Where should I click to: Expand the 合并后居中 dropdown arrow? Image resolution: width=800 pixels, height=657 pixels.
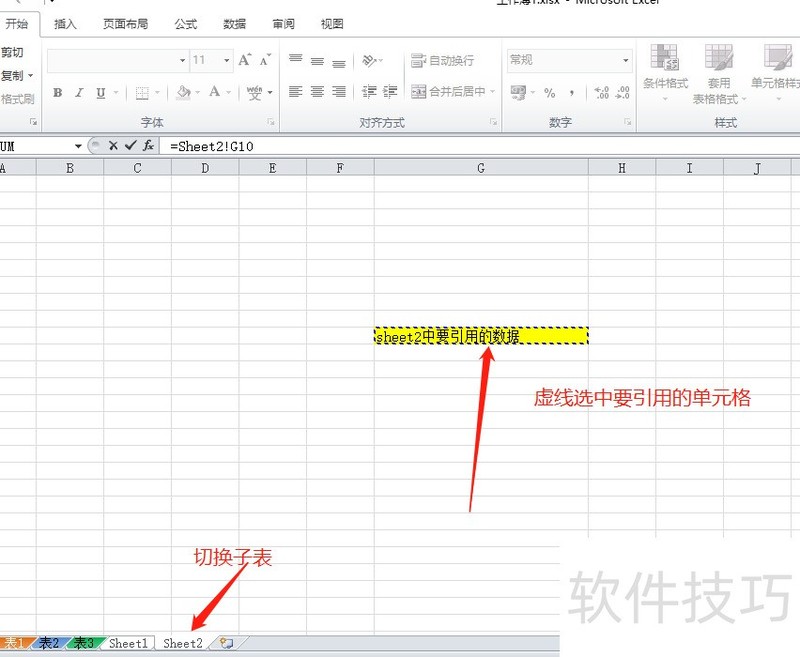coord(491,91)
